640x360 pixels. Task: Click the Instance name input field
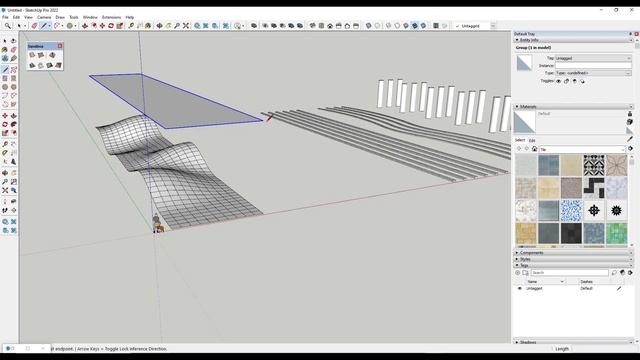point(593,66)
